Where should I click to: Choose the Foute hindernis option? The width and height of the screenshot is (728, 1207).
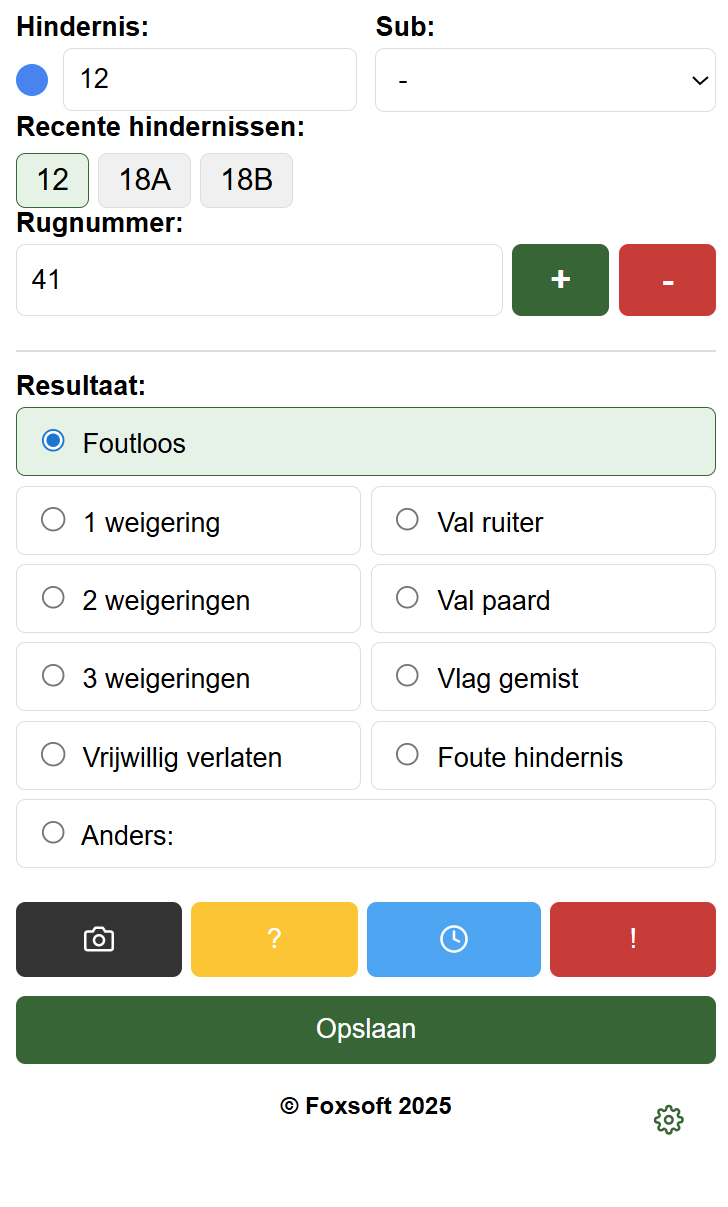click(408, 755)
